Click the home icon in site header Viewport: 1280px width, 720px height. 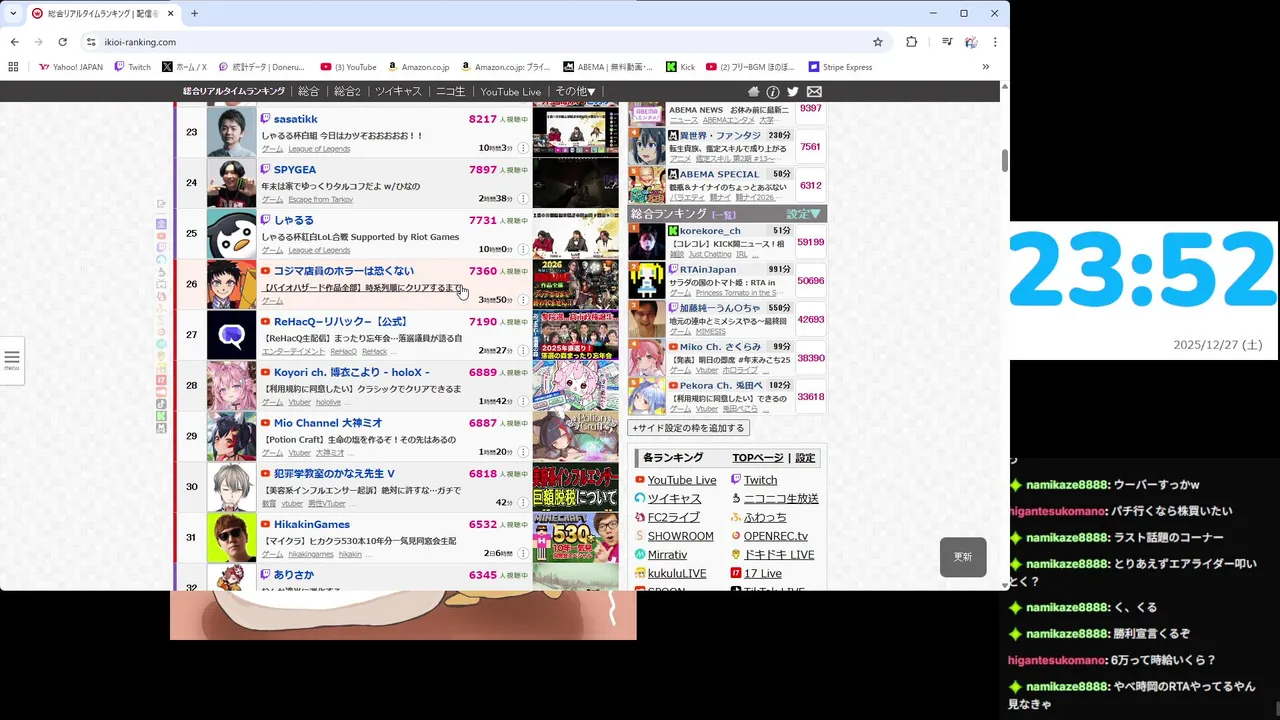tap(754, 91)
